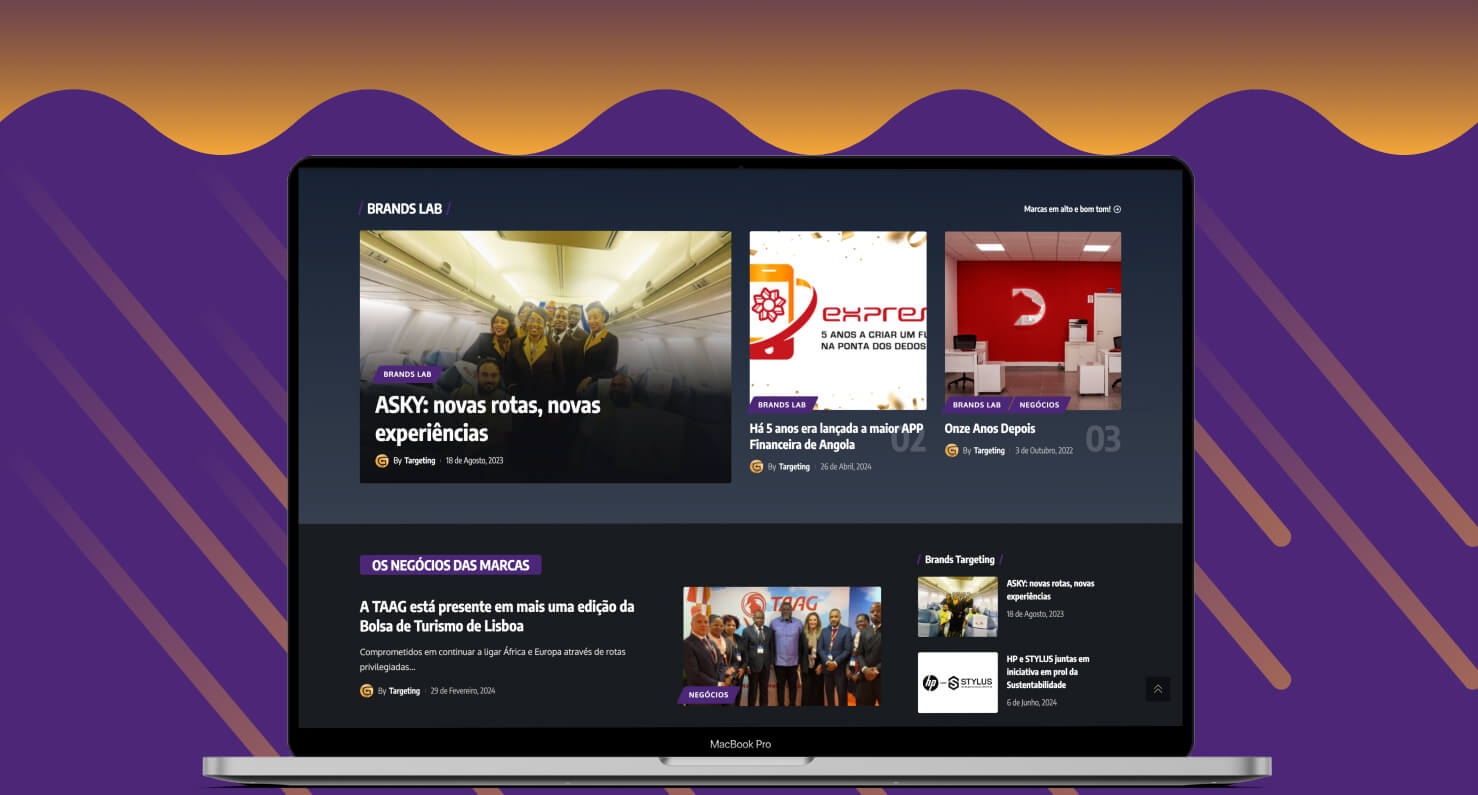
Task: Click the Targeting avatar under the TAAG article
Action: point(367,691)
